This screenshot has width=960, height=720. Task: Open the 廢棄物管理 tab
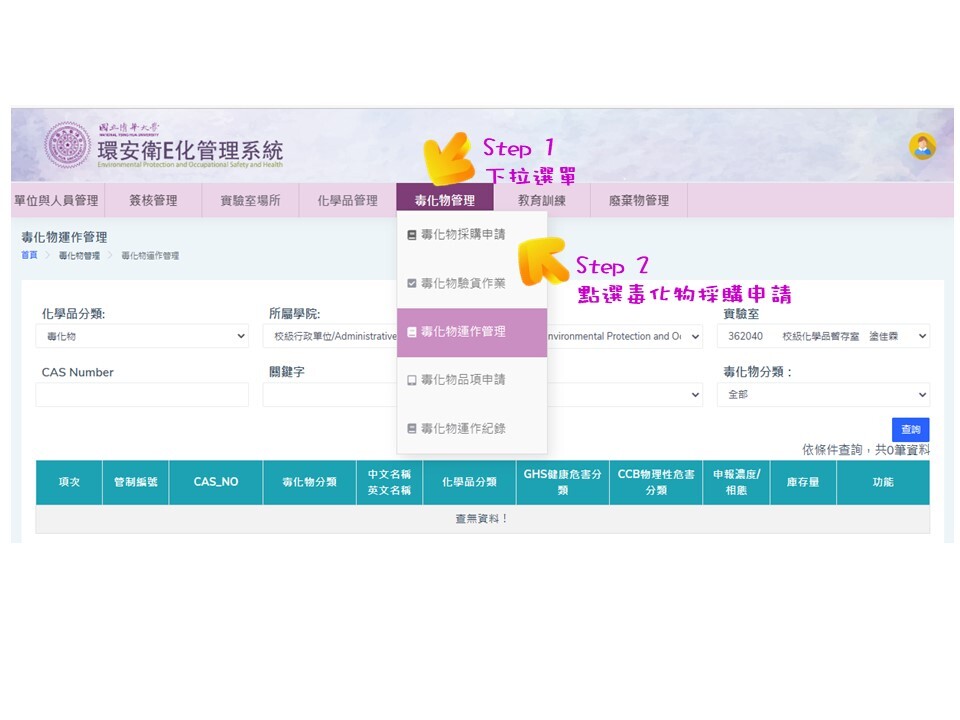coord(638,200)
